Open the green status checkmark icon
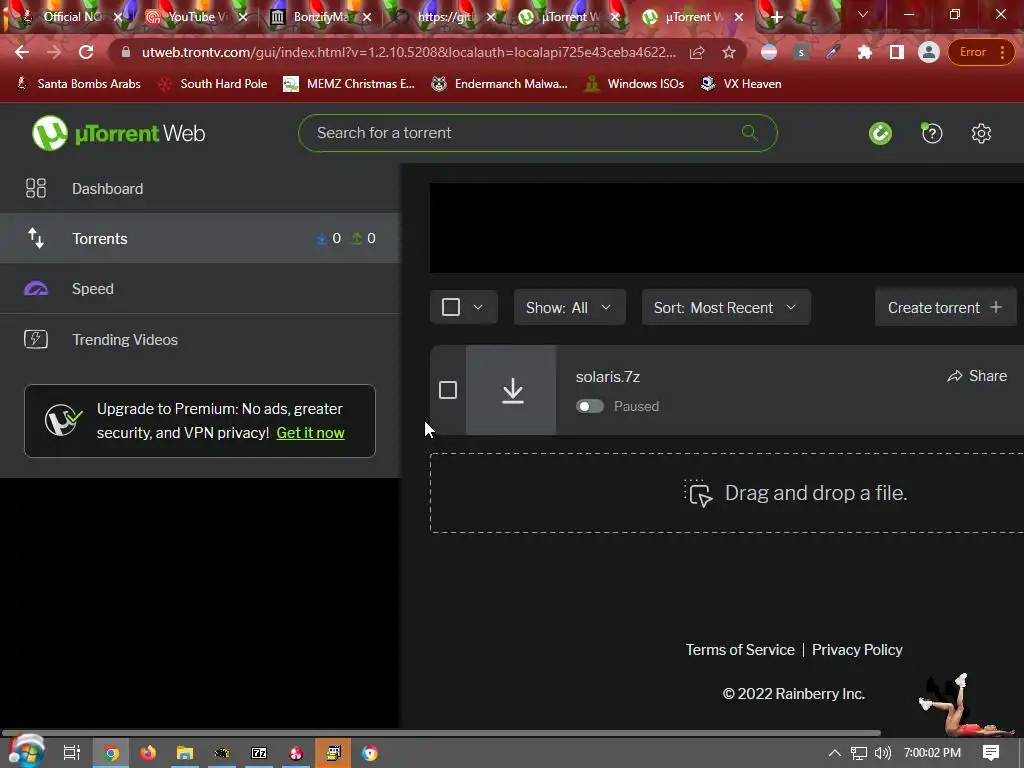Screen dimensions: 1024x768 click(880, 133)
